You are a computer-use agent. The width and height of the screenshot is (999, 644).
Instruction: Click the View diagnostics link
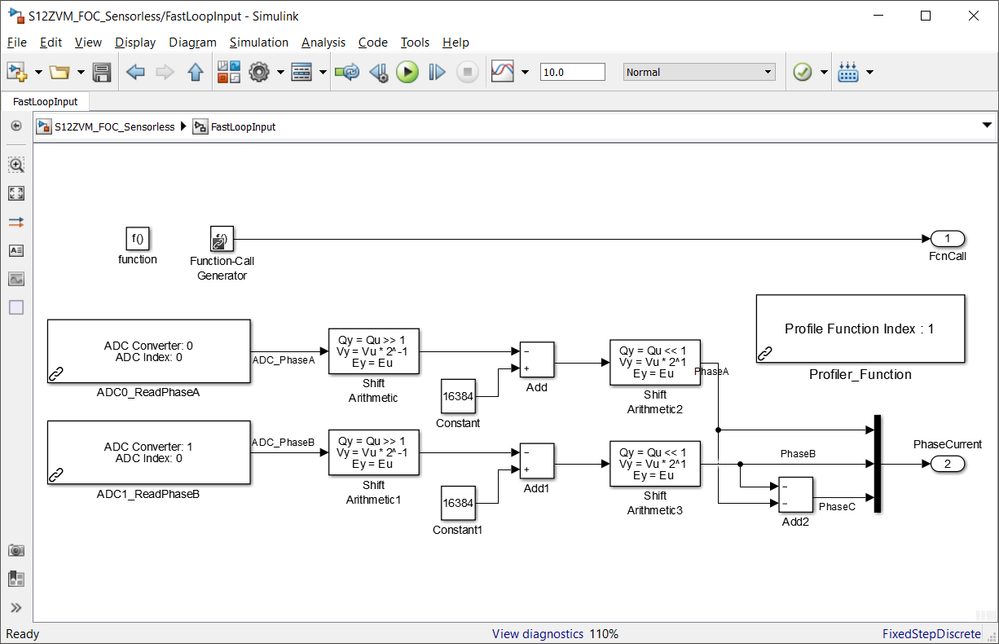click(x=537, y=634)
